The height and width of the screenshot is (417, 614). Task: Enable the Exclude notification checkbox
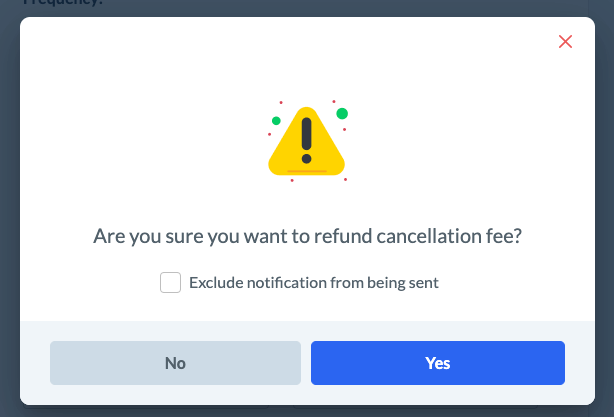pos(170,283)
